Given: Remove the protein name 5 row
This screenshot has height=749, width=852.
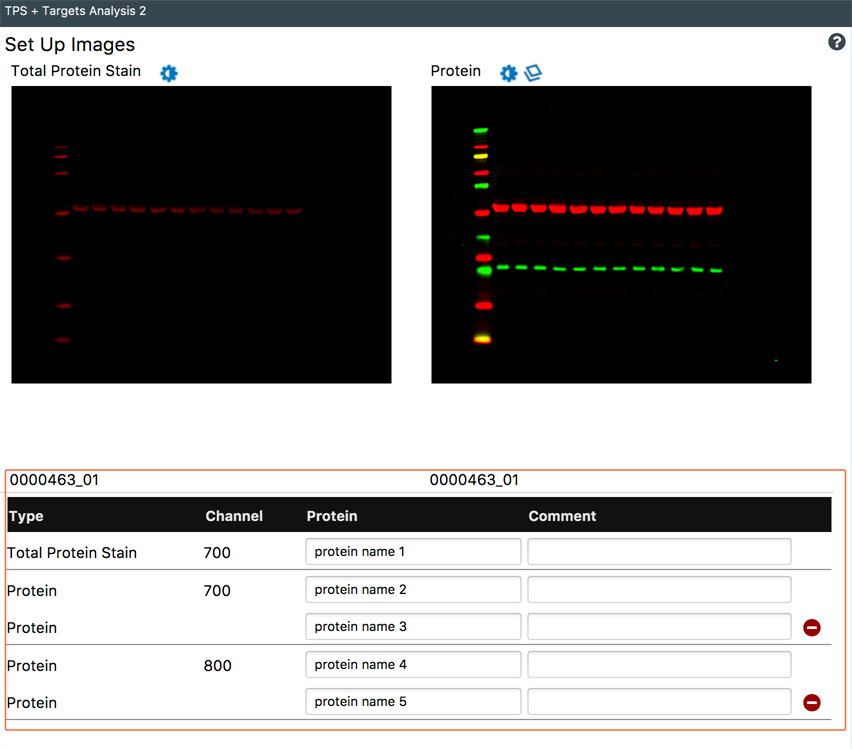Looking at the screenshot, I should point(812,703).
